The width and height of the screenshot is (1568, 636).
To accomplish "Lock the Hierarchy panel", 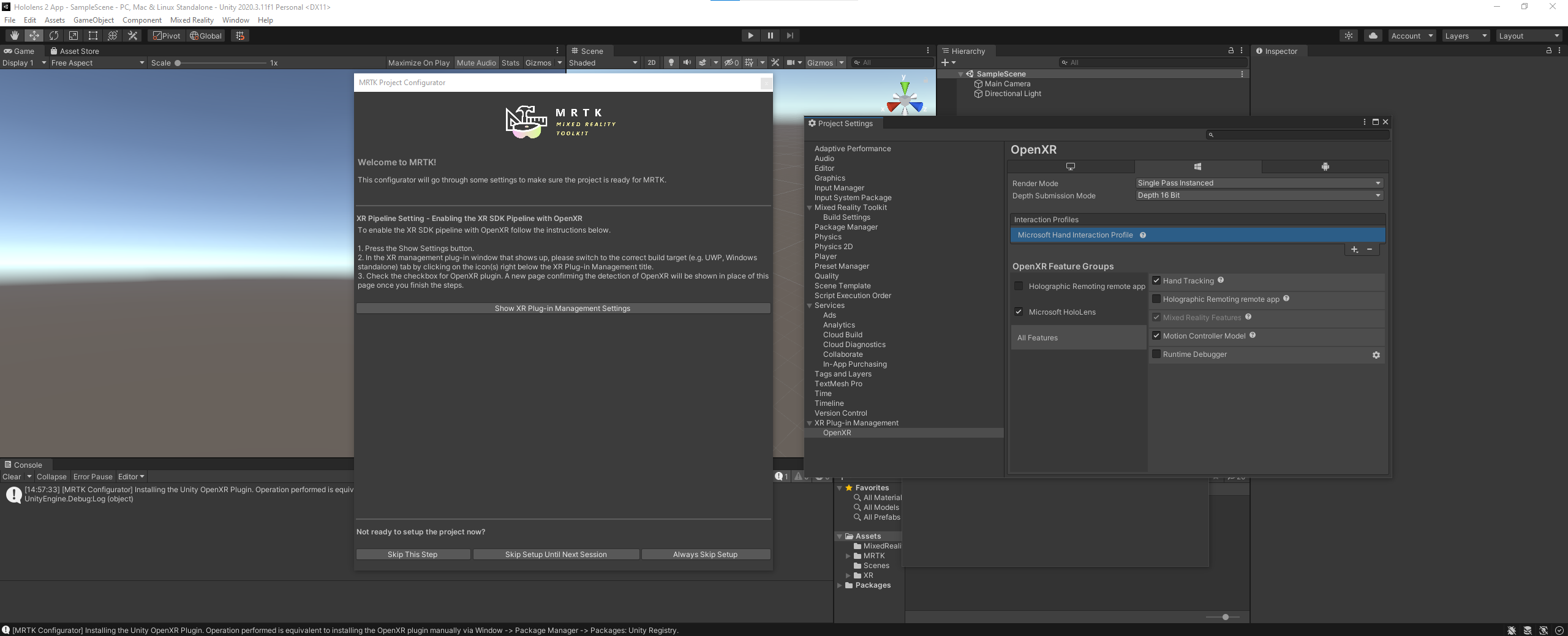I will click(x=1231, y=51).
